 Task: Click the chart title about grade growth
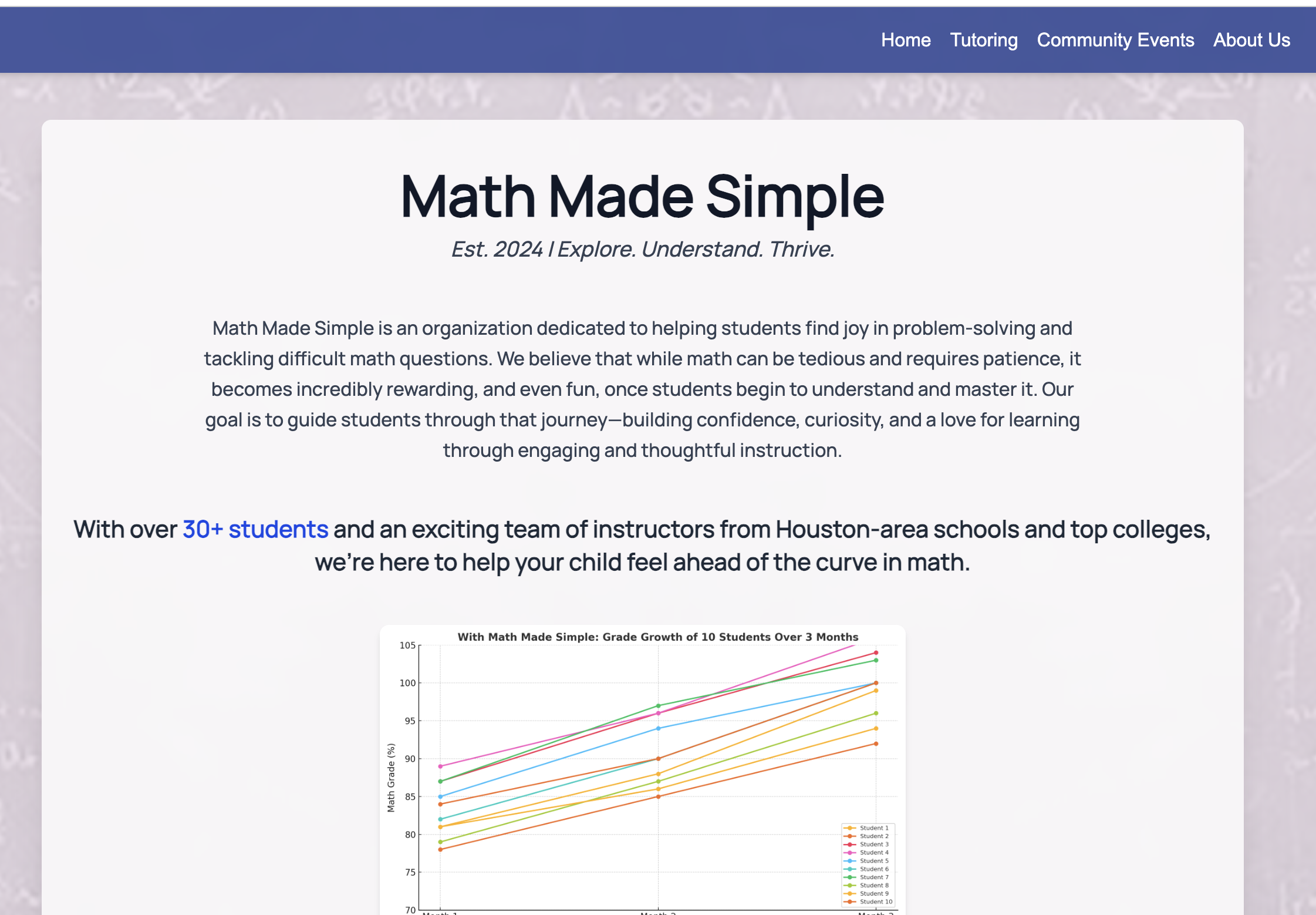click(658, 637)
